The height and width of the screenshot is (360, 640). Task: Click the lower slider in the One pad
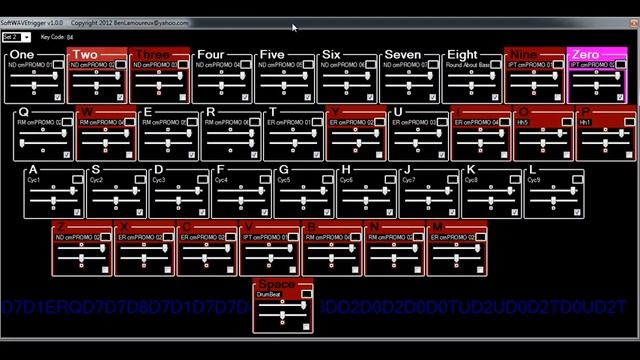pos(34,86)
